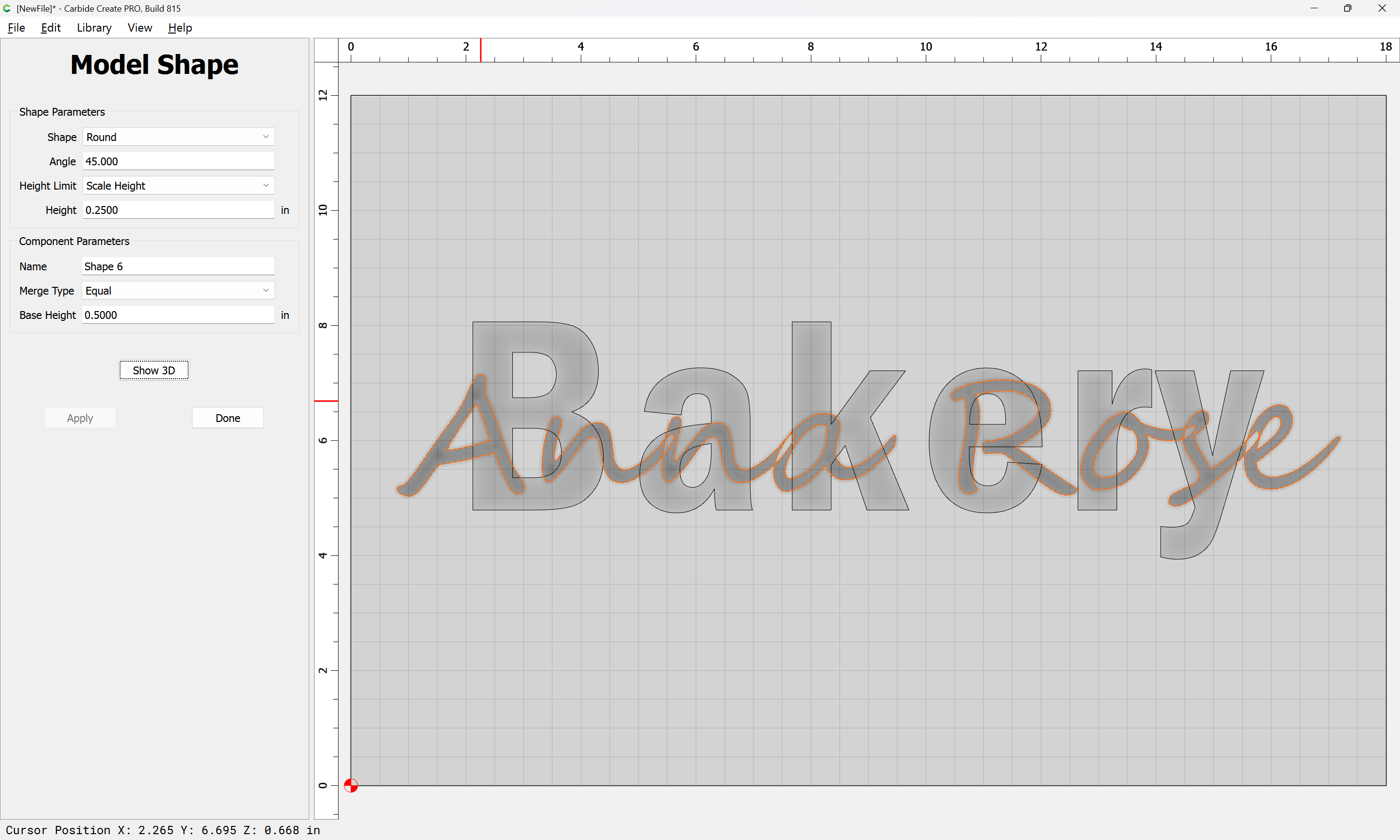The height and width of the screenshot is (840, 1400).
Task: Click the Height Limit label
Action: 48,186
